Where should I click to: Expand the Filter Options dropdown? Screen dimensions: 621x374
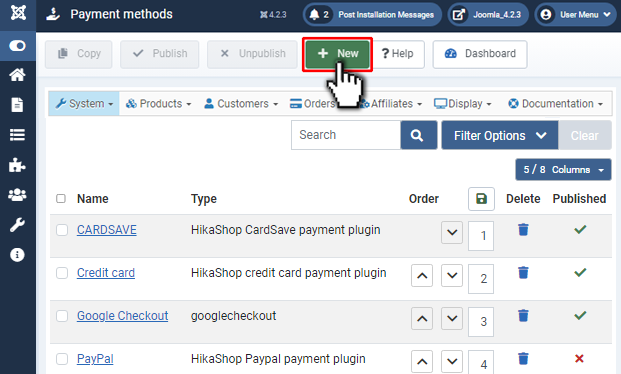(500, 135)
